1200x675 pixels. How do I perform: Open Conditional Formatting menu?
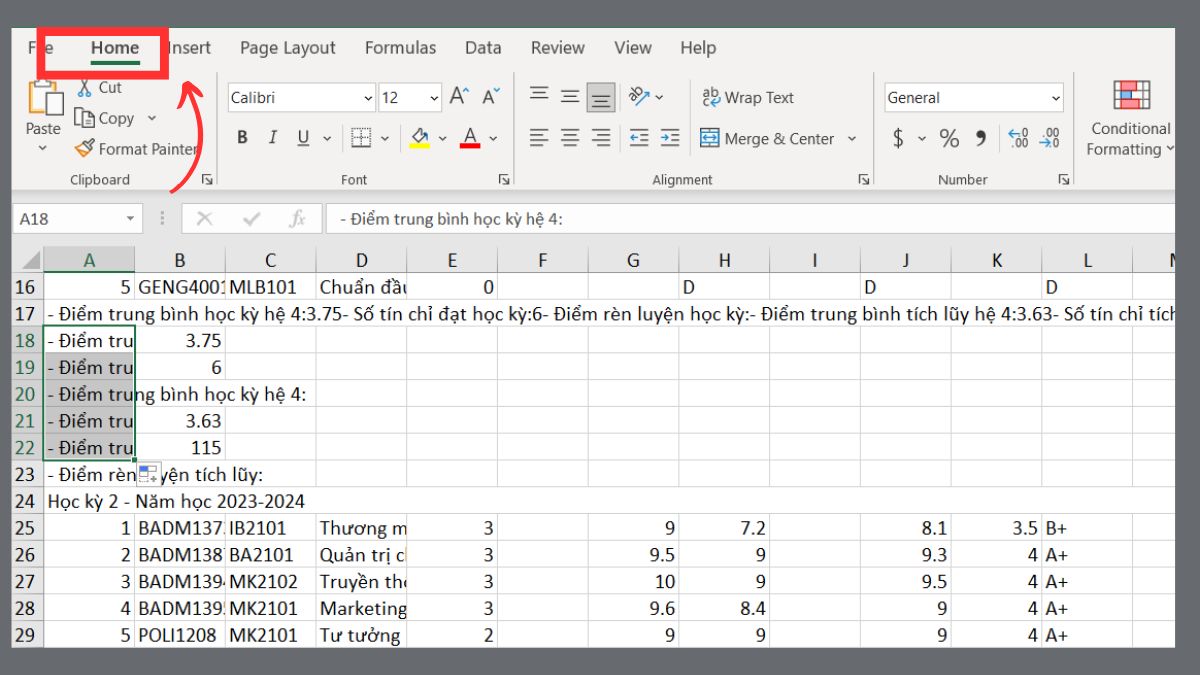point(1130,118)
